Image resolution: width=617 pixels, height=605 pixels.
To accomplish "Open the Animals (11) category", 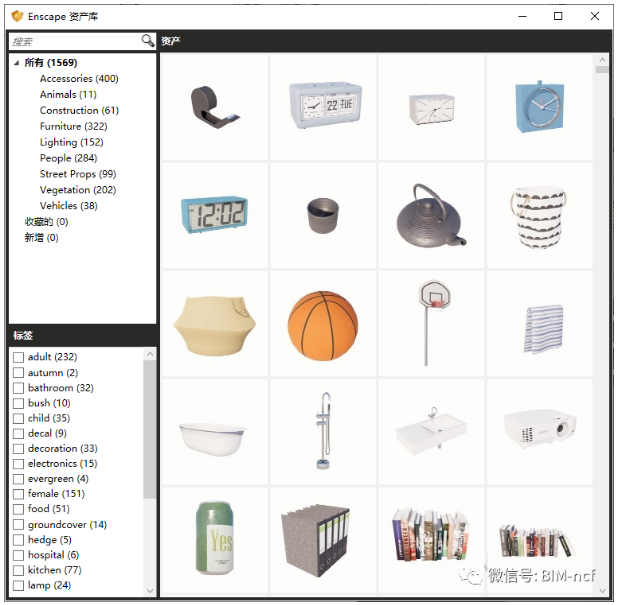I will point(68,94).
